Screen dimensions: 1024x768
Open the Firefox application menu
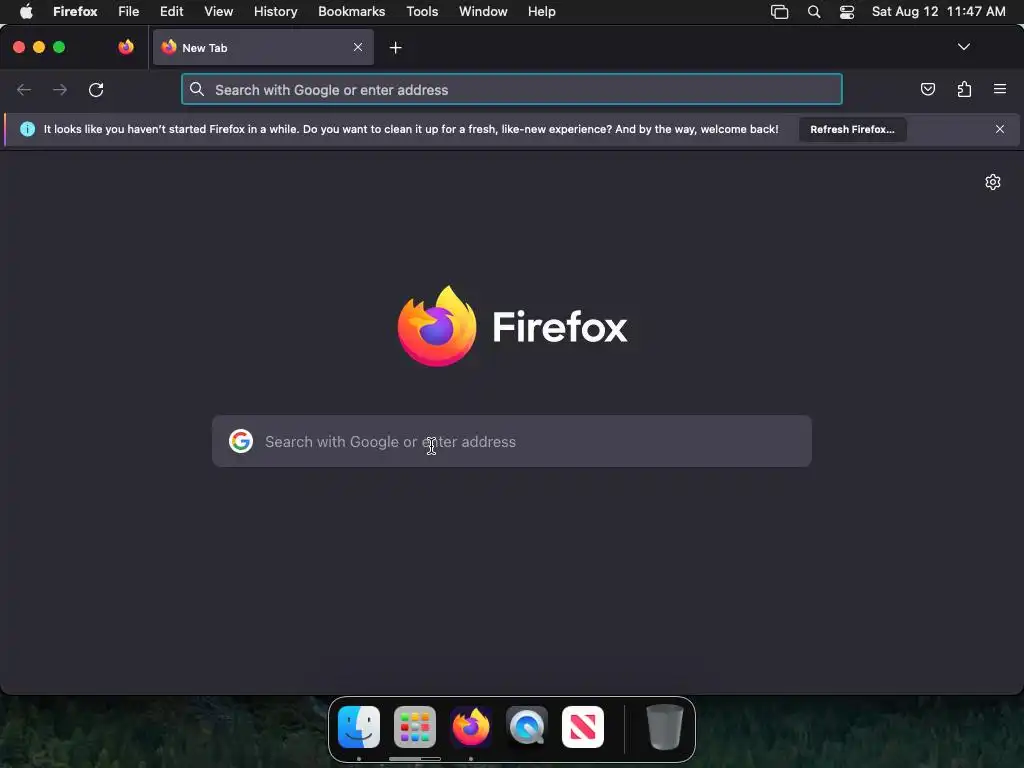[x=75, y=12]
